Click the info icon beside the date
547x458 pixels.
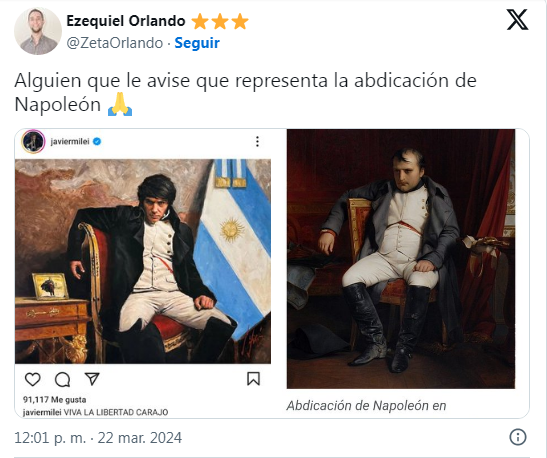[x=518, y=437]
